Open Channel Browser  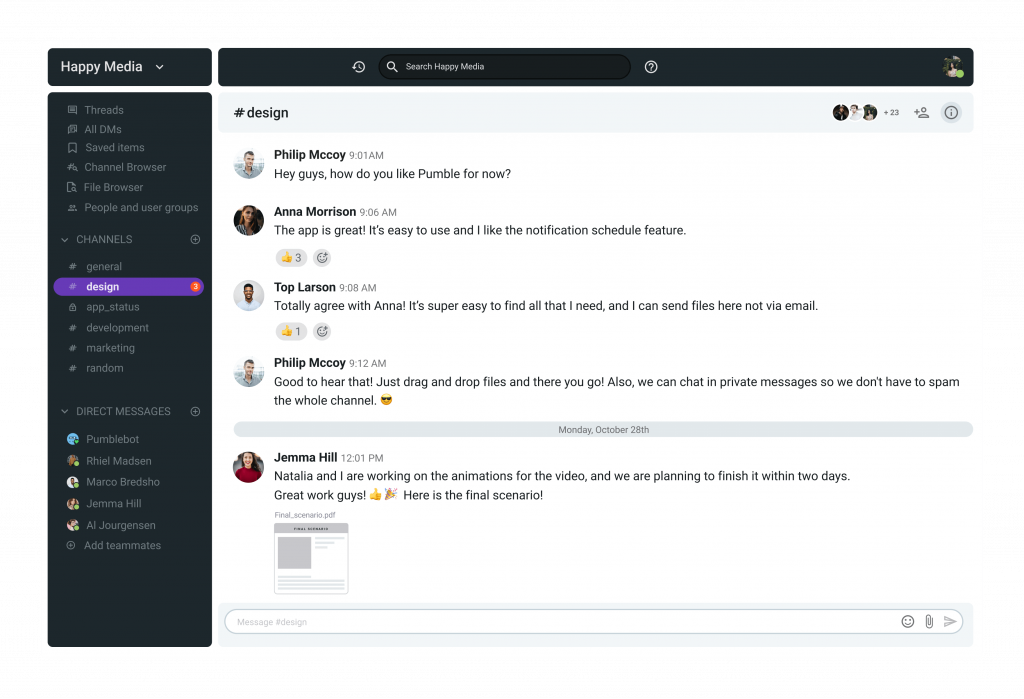125,167
